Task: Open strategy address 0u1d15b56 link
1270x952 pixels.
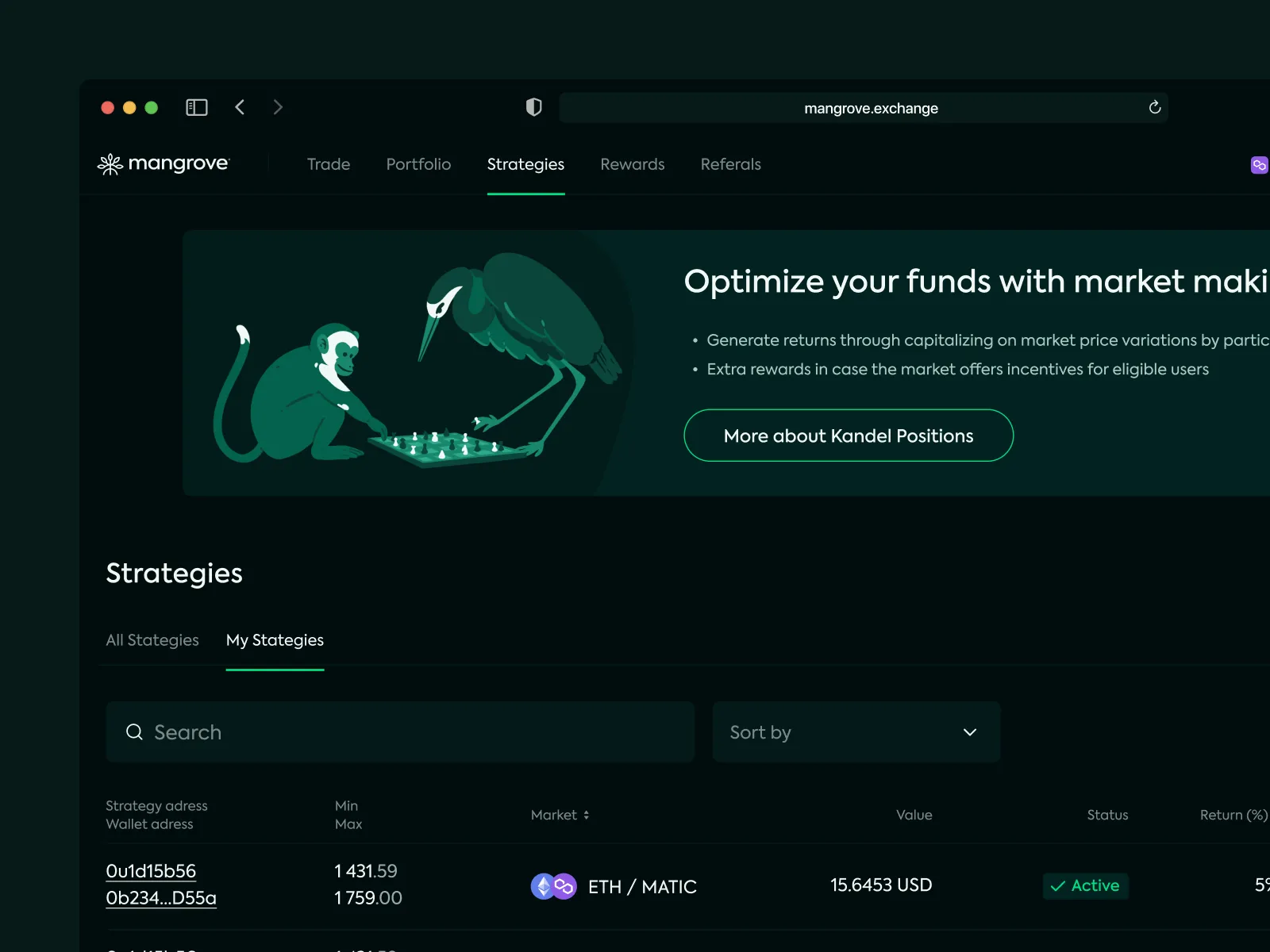Action: click(x=151, y=871)
